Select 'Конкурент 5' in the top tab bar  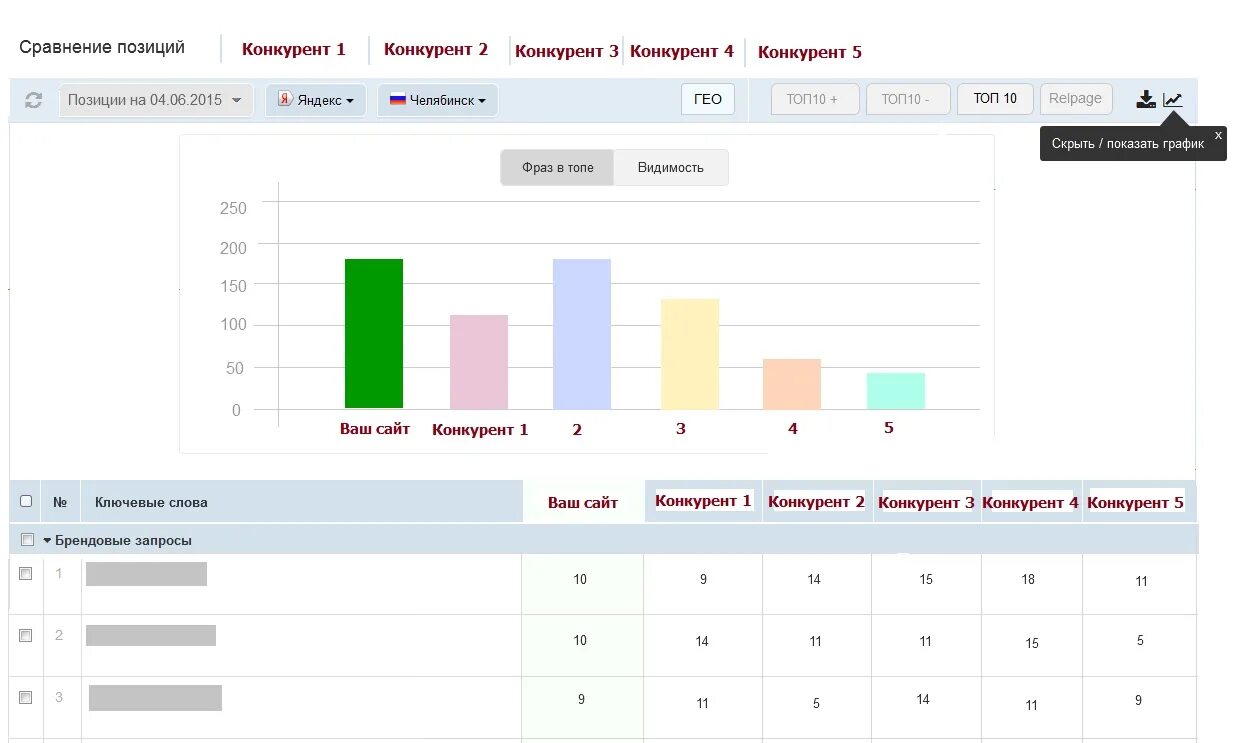[810, 52]
